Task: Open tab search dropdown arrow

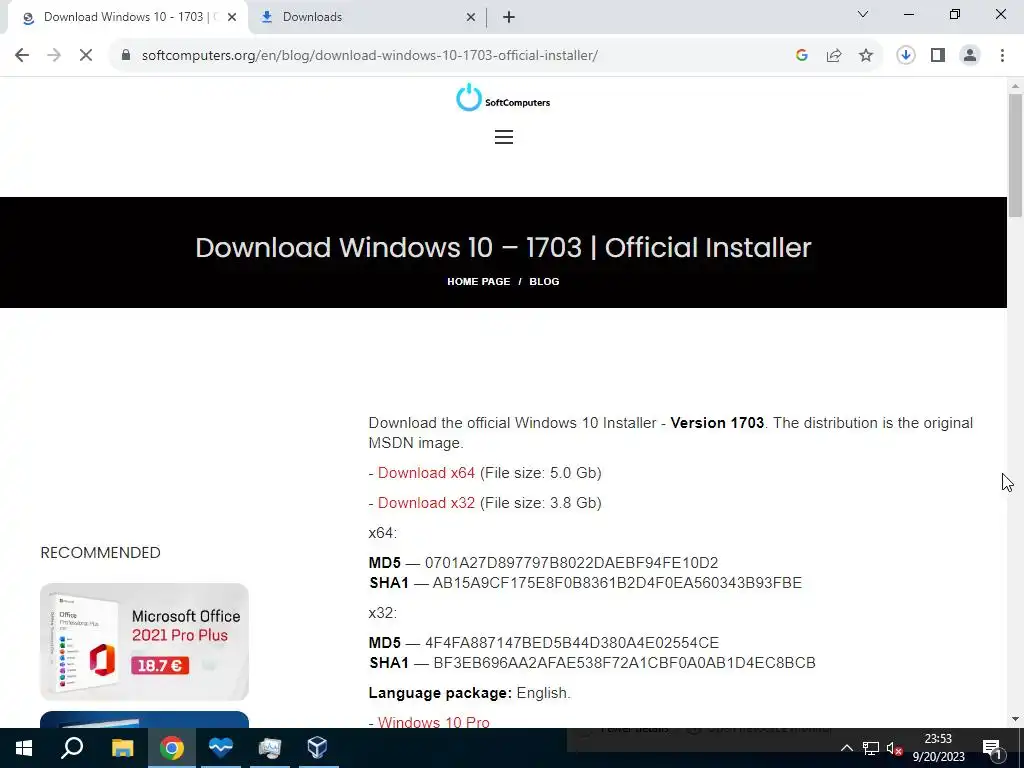Action: tap(863, 14)
